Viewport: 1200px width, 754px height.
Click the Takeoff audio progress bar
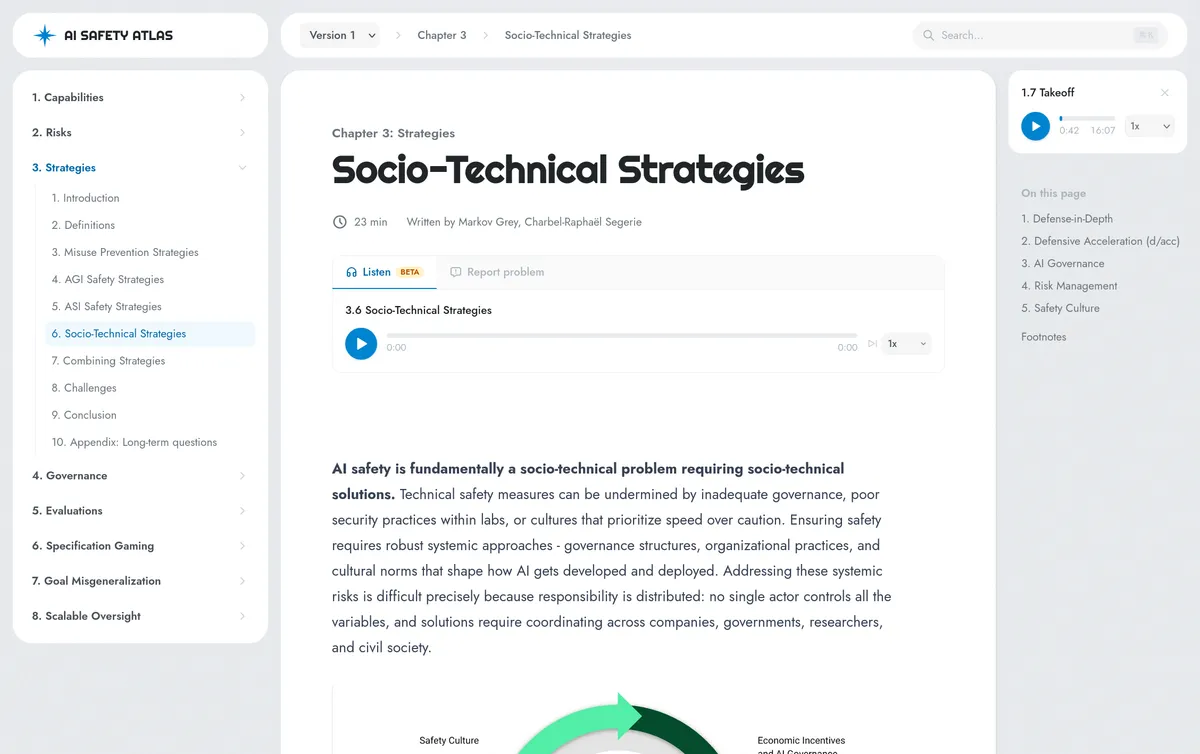tap(1087, 117)
